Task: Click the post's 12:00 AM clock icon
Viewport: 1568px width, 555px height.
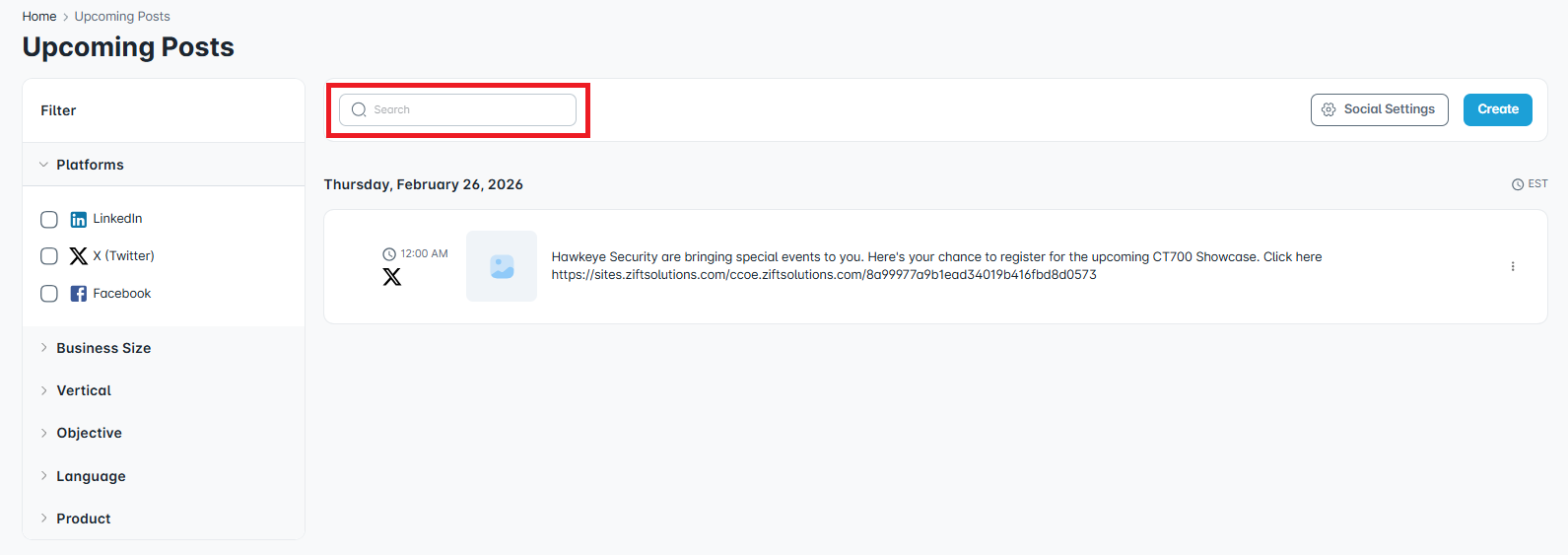Action: [x=389, y=254]
